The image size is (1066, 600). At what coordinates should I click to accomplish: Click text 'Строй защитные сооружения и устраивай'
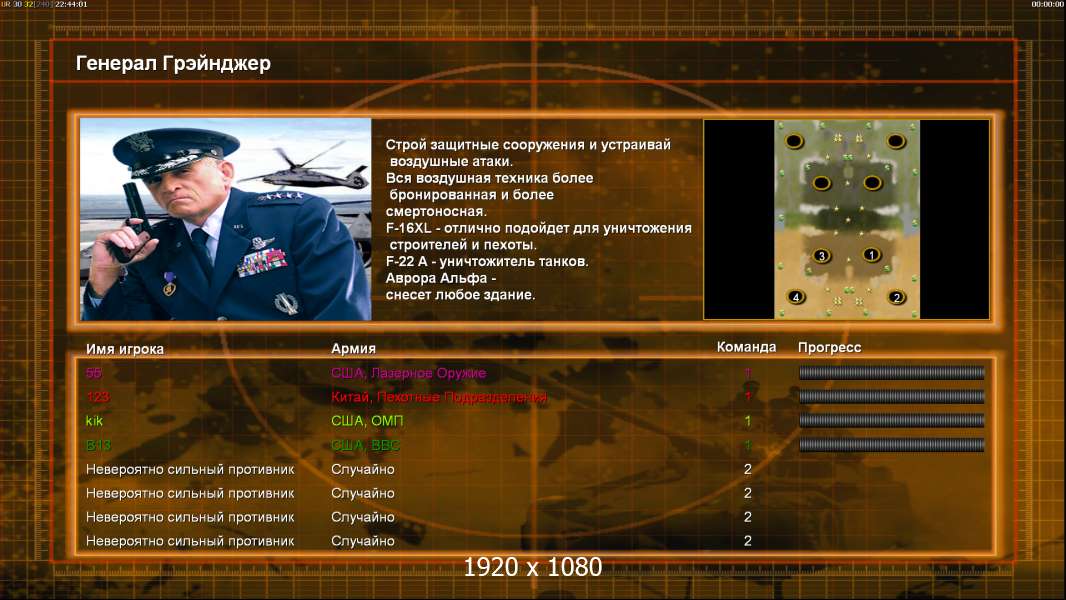click(528, 144)
